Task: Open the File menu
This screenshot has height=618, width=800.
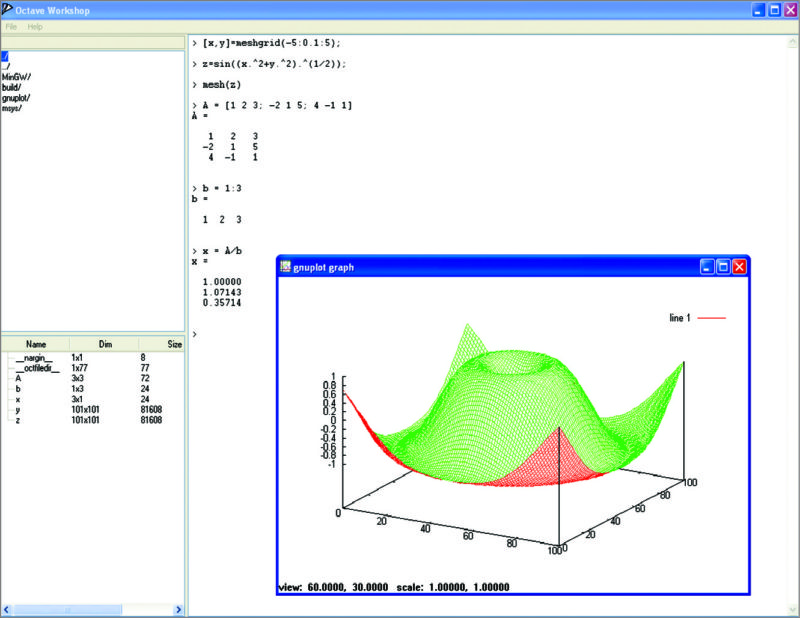Action: coord(11,26)
